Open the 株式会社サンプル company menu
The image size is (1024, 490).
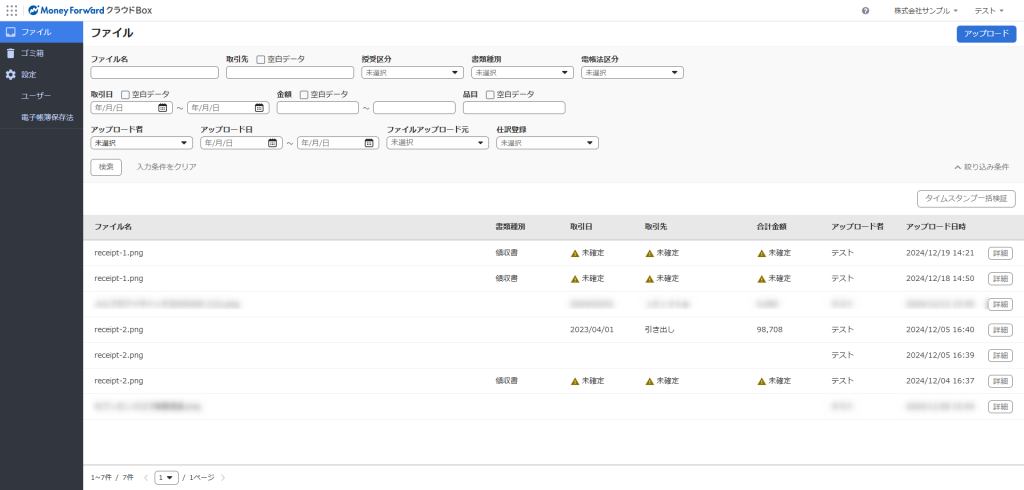pyautogui.click(x=925, y=10)
